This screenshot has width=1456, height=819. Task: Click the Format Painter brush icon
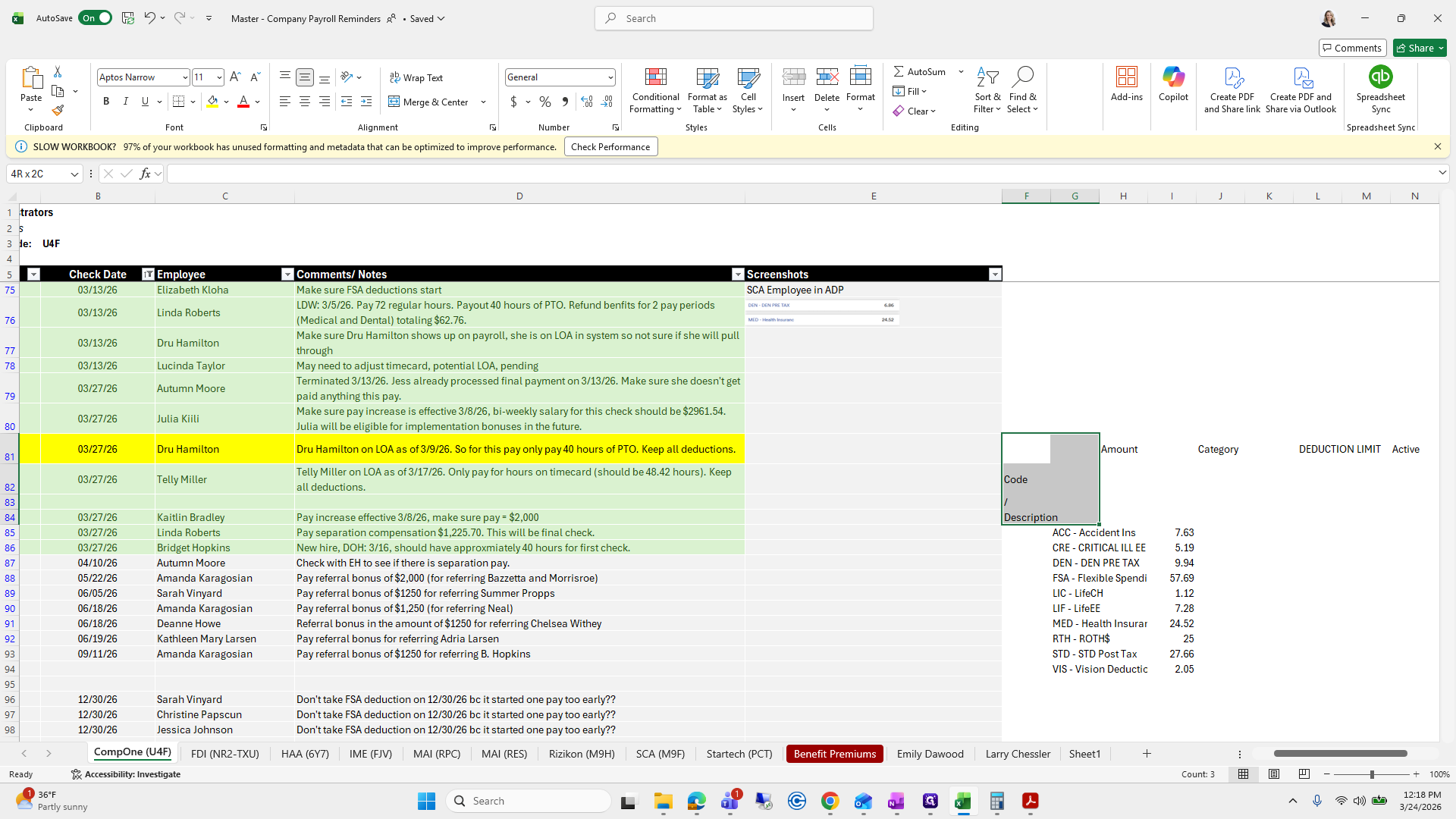click(58, 111)
